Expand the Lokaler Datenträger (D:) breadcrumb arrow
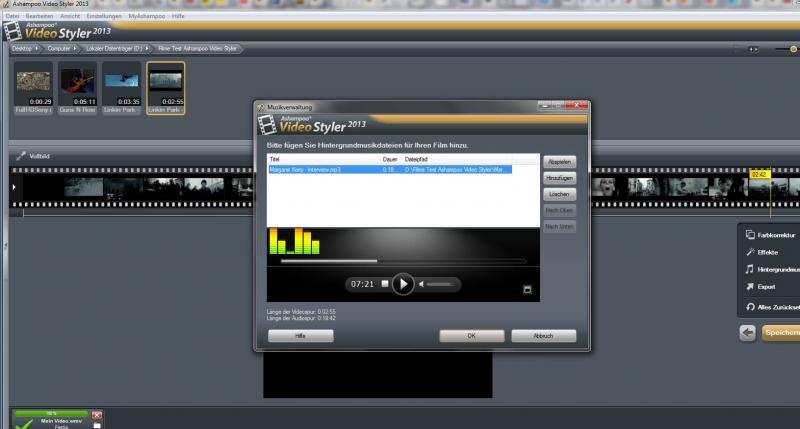Viewport: 800px width, 429px height. [147, 48]
